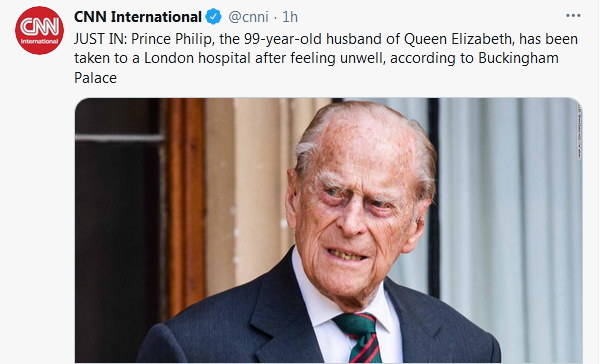
Task: Open the CNN International account name link
Action: 138,17
